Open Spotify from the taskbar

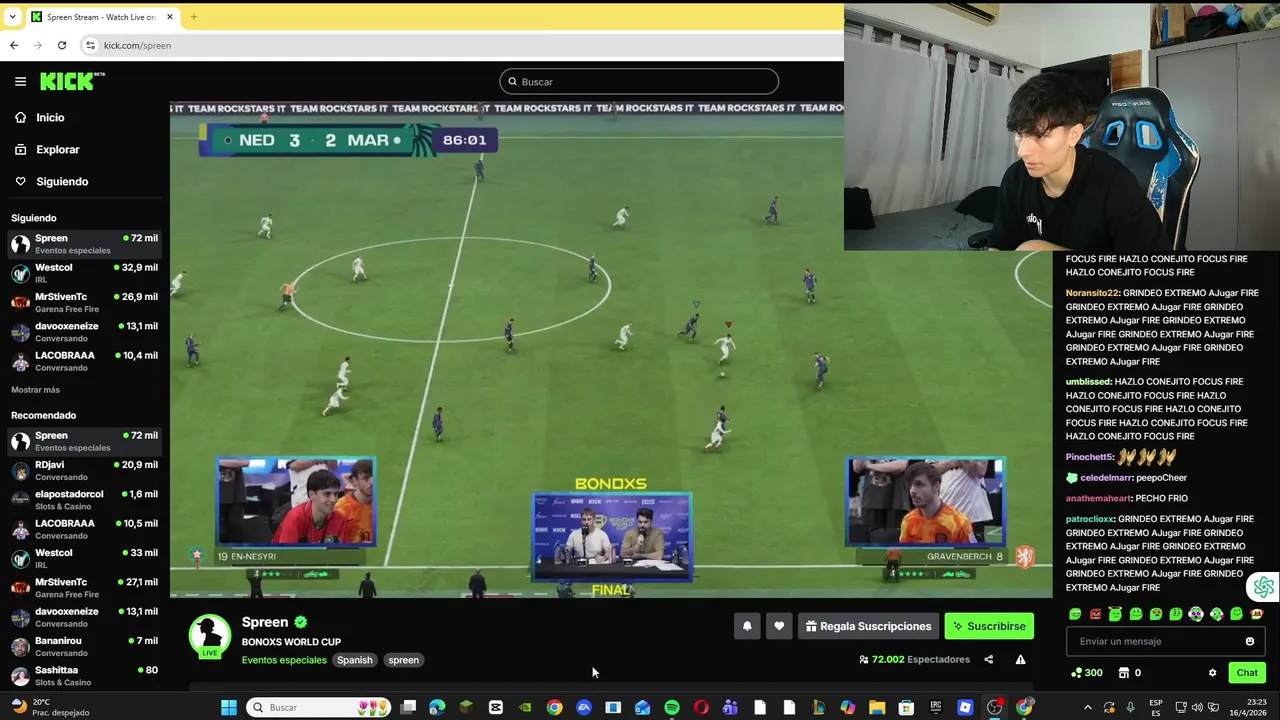coord(672,707)
